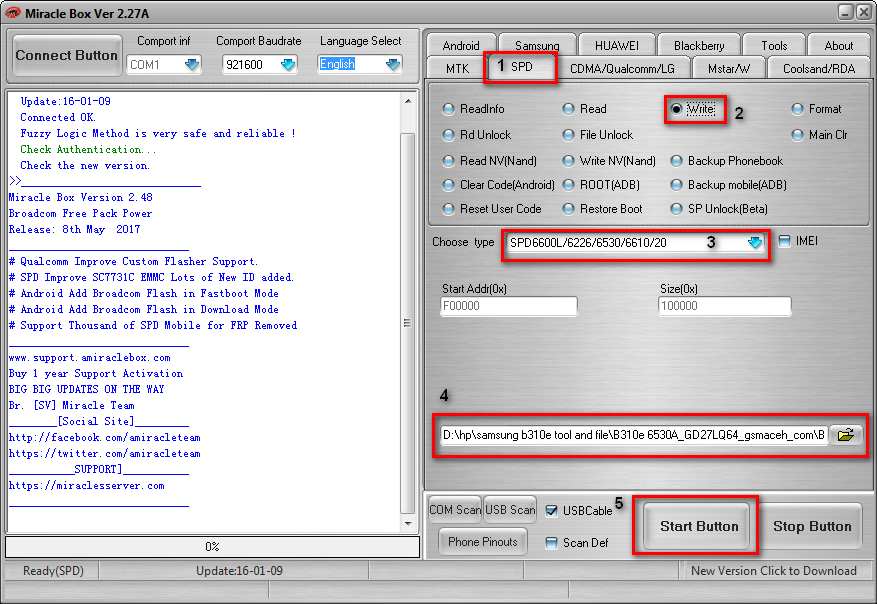Switch to the SPD tab
The width and height of the screenshot is (877, 604).
point(521,67)
